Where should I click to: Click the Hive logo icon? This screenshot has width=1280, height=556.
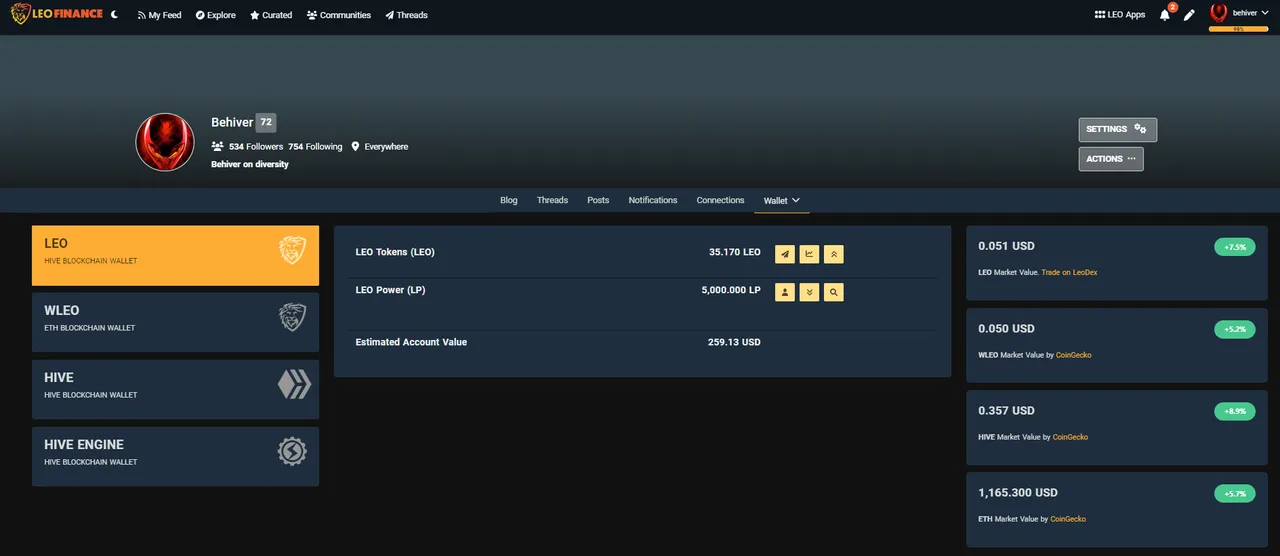[294, 385]
